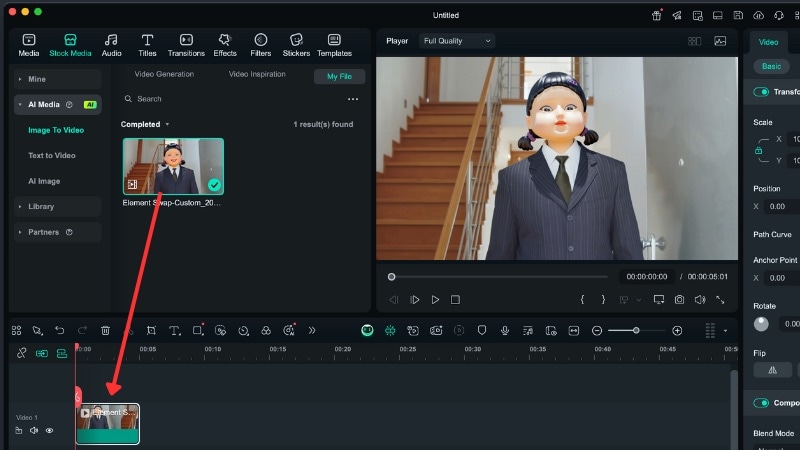The width and height of the screenshot is (800, 450).
Task: Zoom out timeline with minus icon
Action: pos(596,331)
